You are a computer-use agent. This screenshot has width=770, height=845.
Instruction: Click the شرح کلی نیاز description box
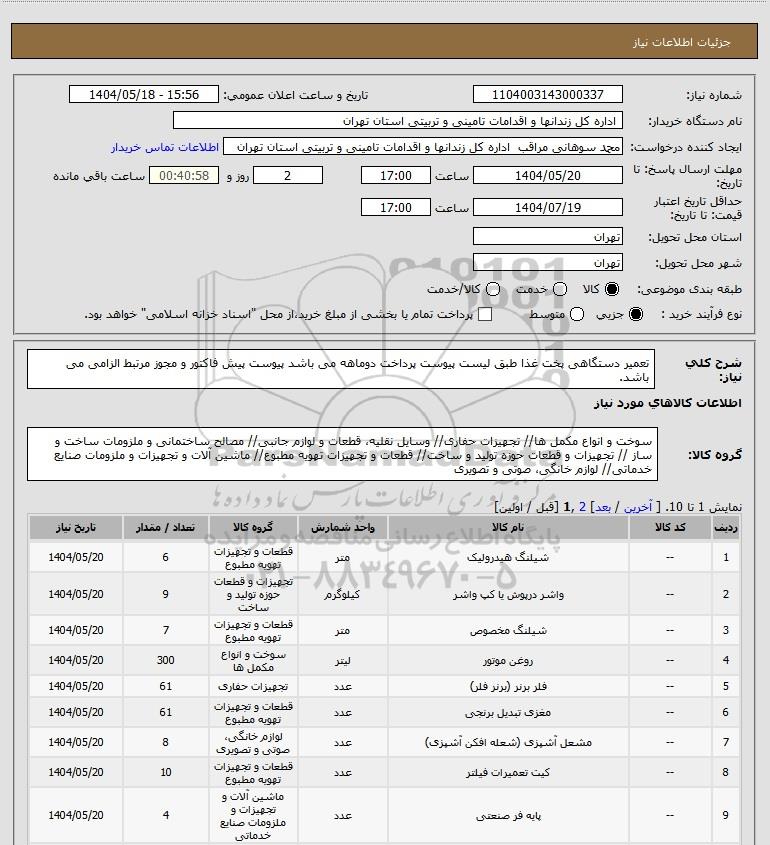(x=341, y=369)
